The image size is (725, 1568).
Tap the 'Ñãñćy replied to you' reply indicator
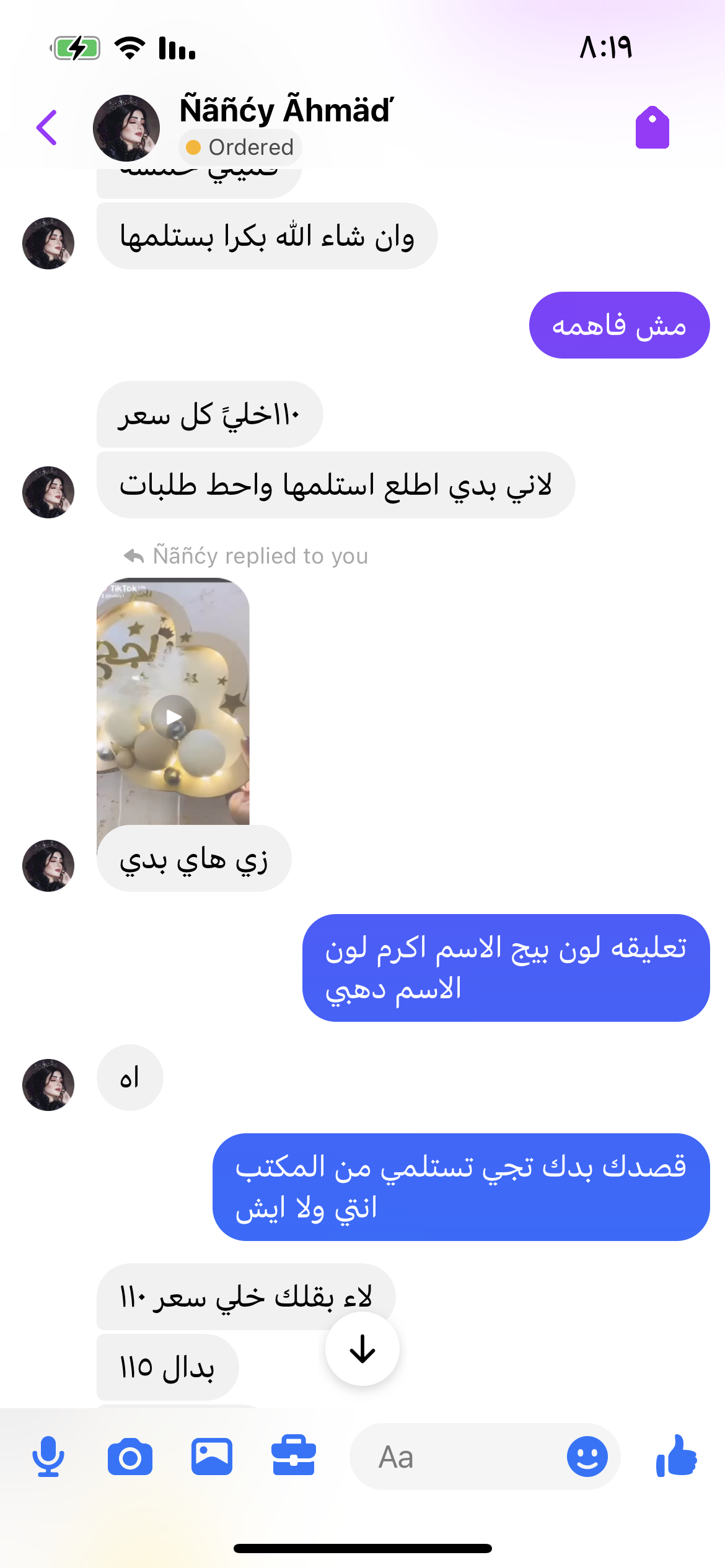point(247,556)
